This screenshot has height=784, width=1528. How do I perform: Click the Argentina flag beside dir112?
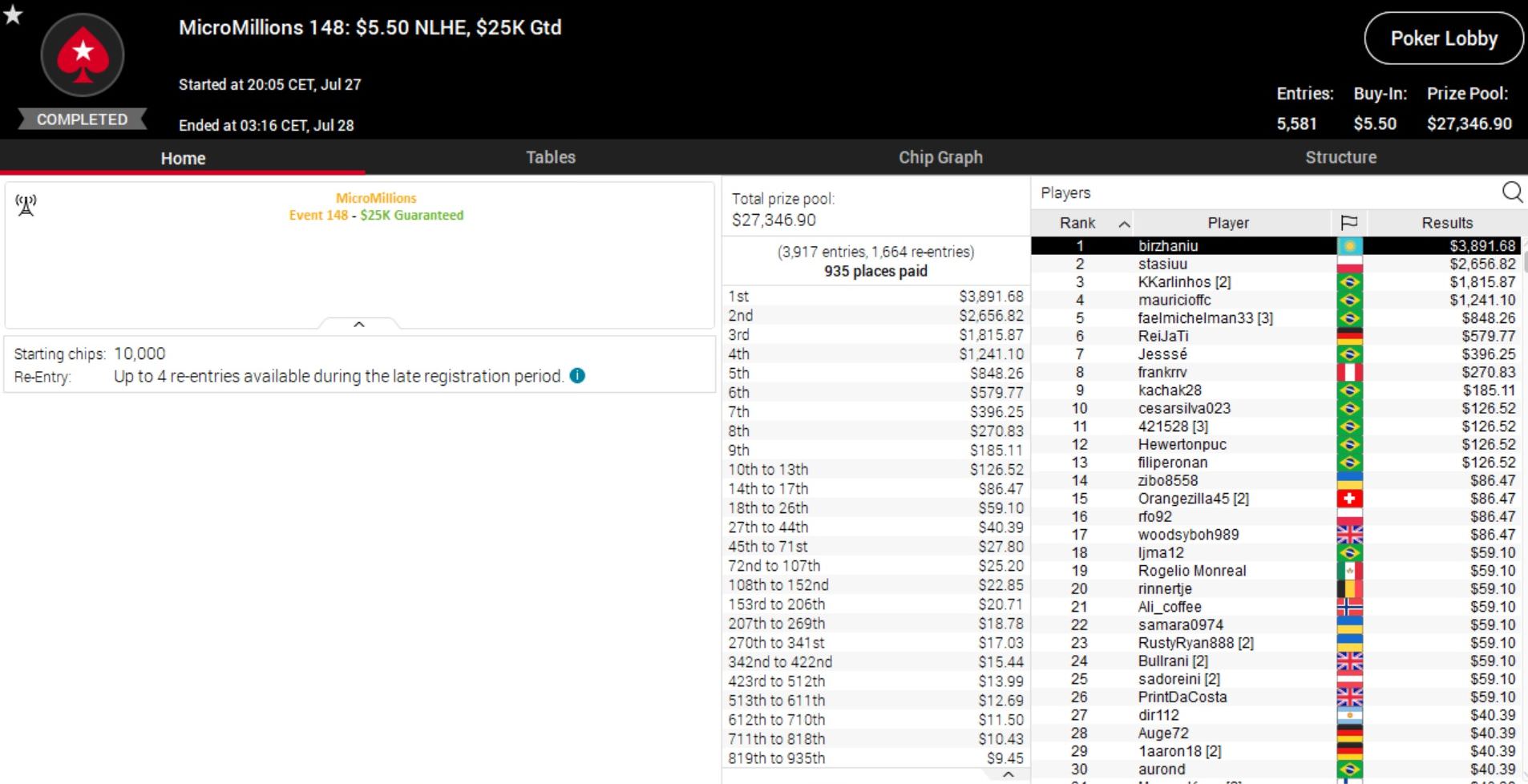pyautogui.click(x=1349, y=715)
